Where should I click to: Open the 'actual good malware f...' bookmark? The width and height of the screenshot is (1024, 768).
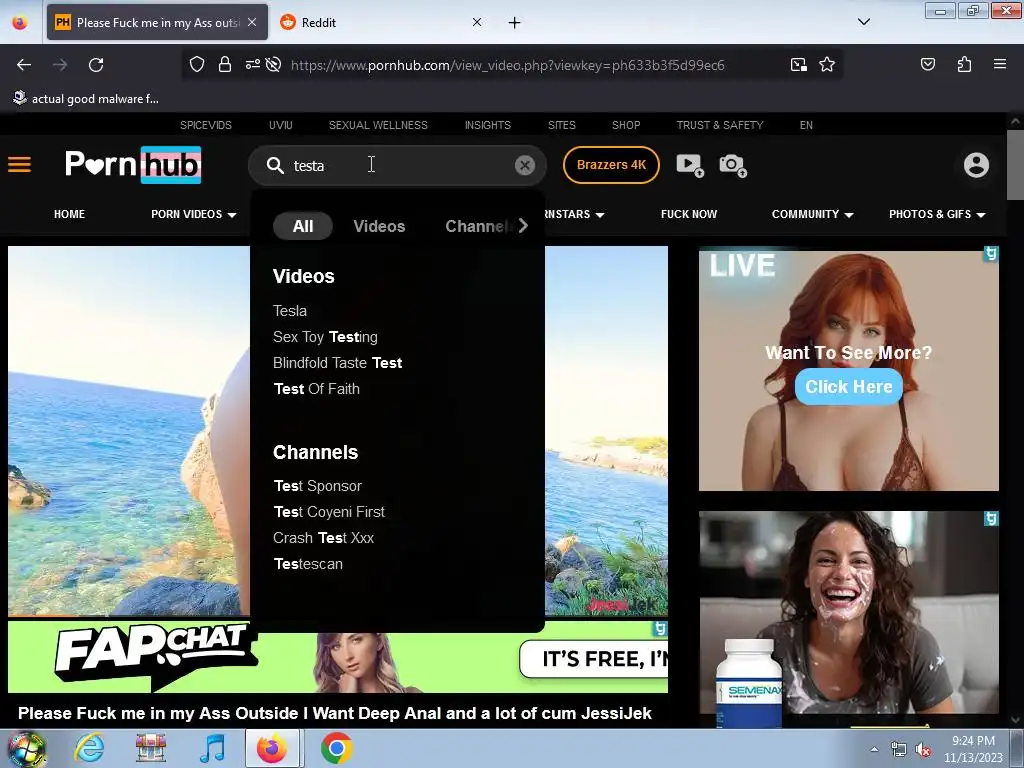tap(86, 99)
